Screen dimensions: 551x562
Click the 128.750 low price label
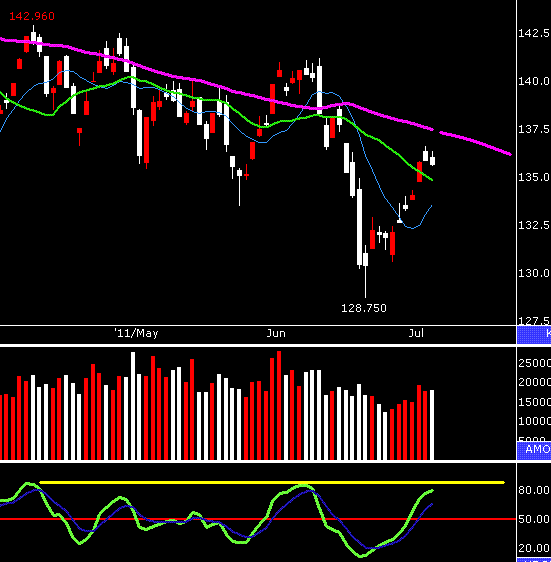(x=364, y=308)
